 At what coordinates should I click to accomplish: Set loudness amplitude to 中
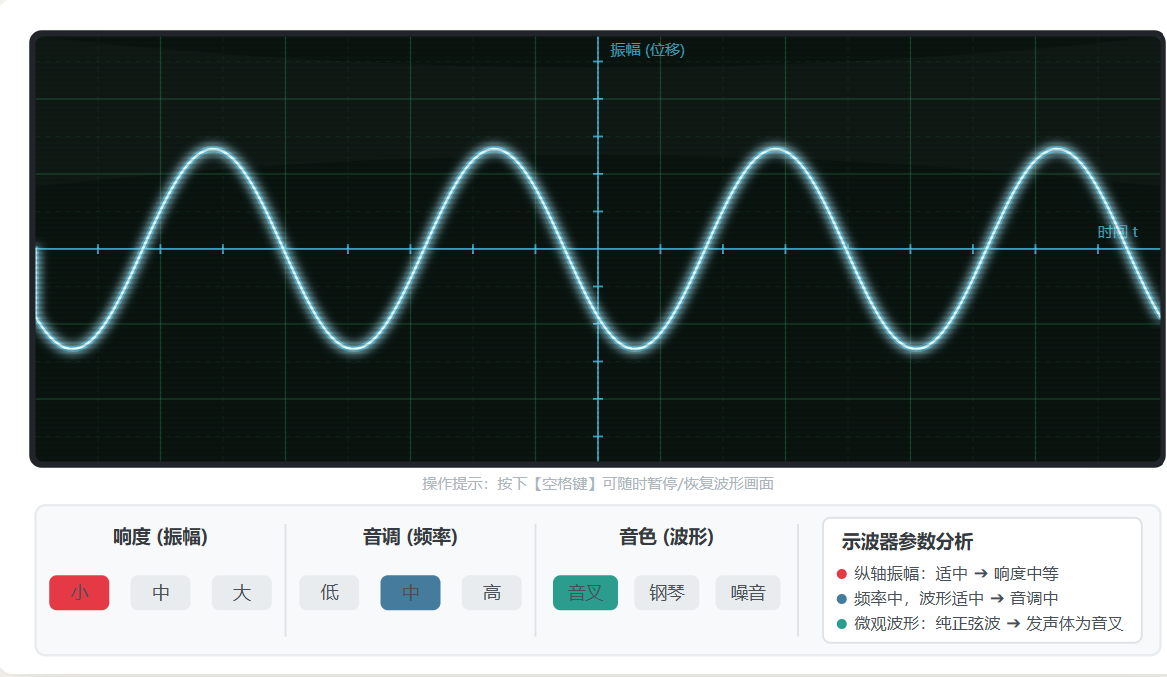[x=160, y=593]
